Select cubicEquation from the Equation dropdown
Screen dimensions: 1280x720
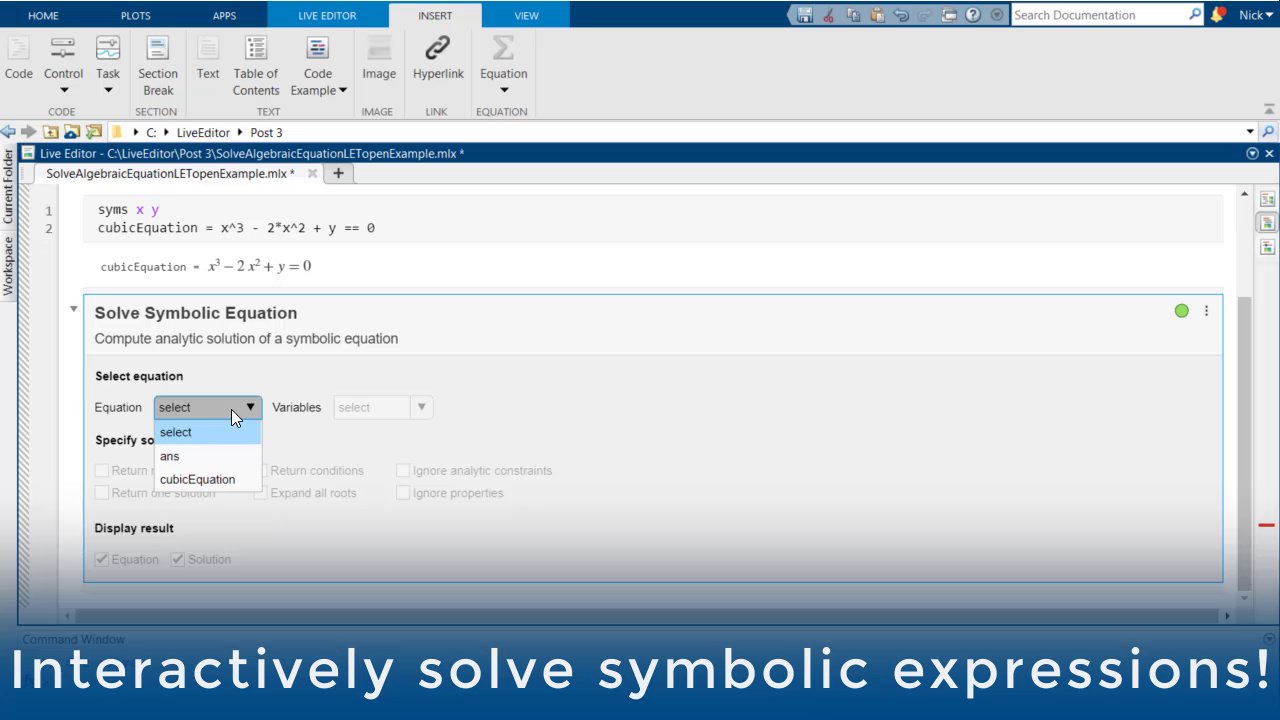(197, 479)
